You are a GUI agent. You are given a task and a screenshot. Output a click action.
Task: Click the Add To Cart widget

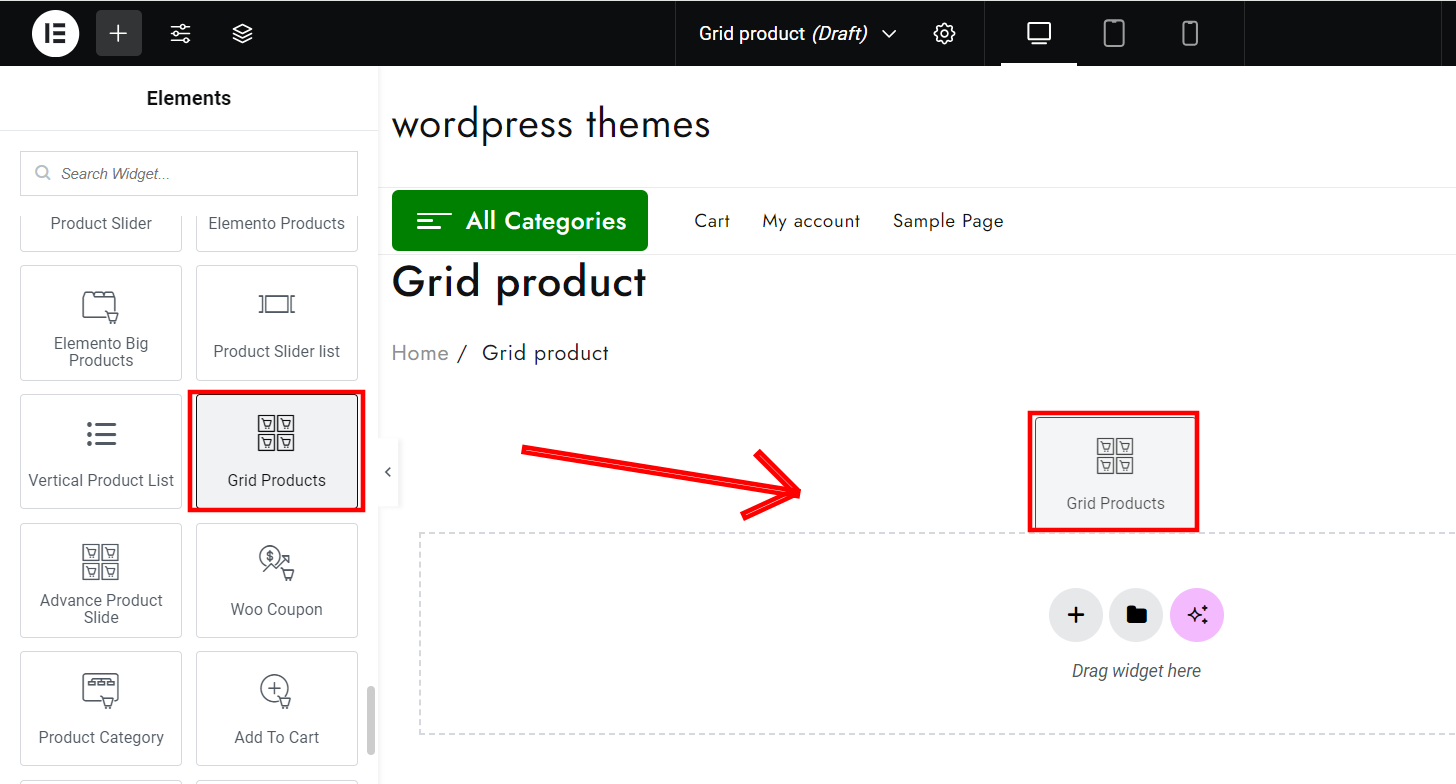277,708
